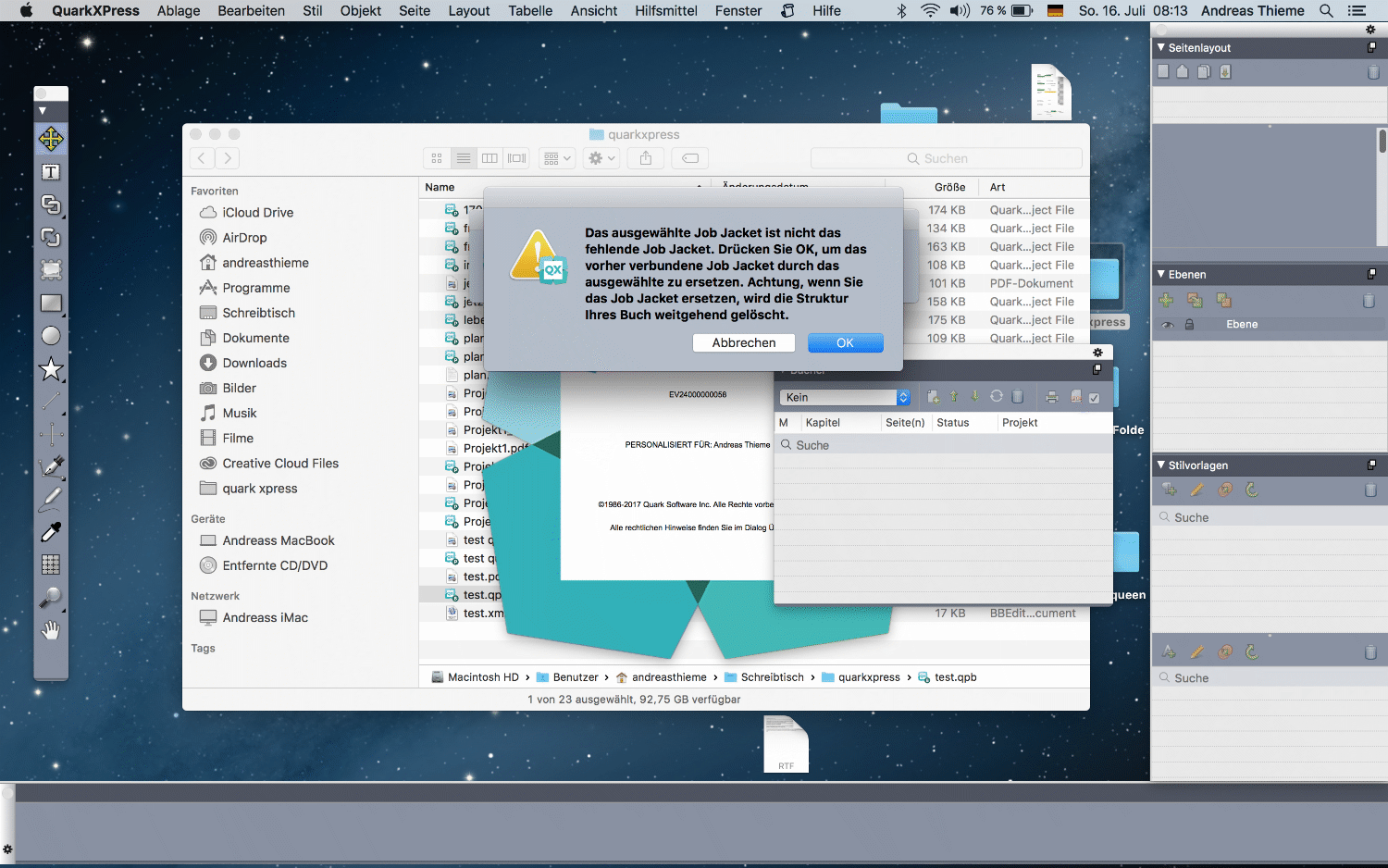Screen dimensions: 1388x868
Task: Delete page with Seitenlayout trash icon
Action: tap(1373, 72)
